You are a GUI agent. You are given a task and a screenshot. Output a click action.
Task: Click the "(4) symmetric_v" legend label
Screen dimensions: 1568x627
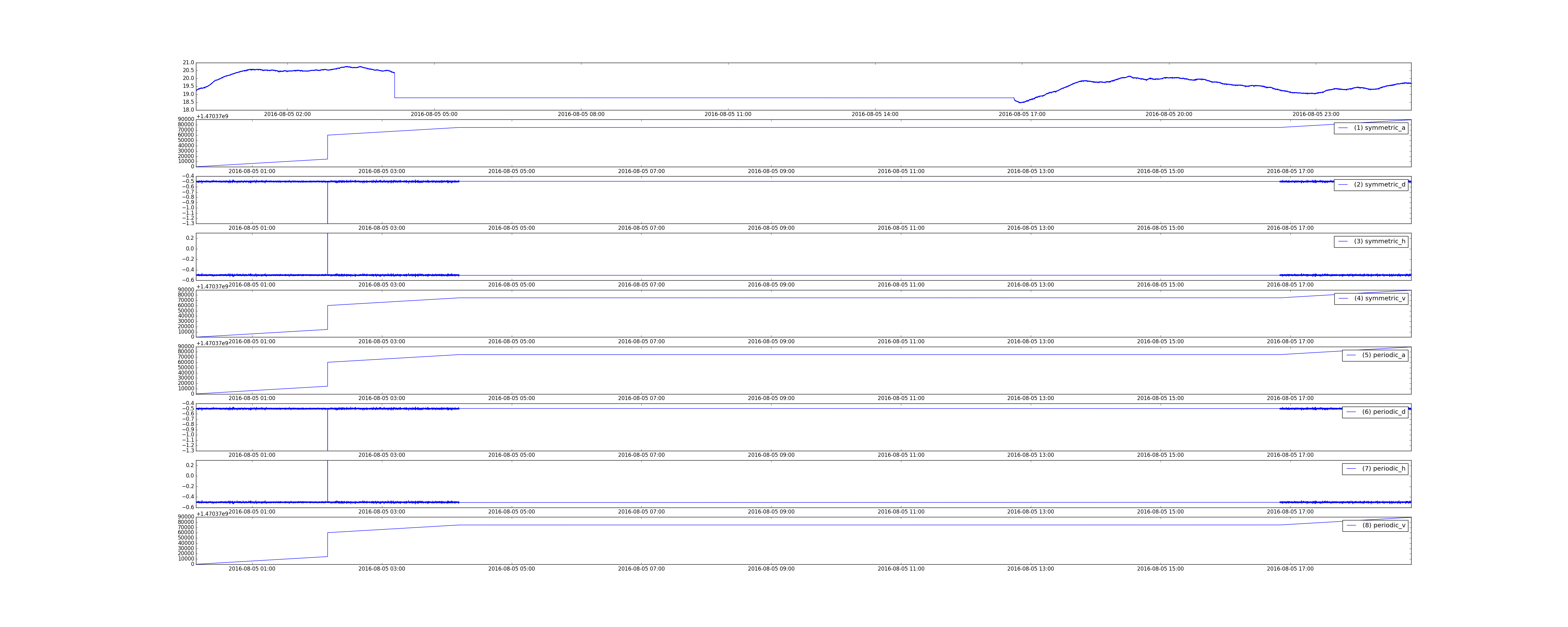click(x=1380, y=298)
